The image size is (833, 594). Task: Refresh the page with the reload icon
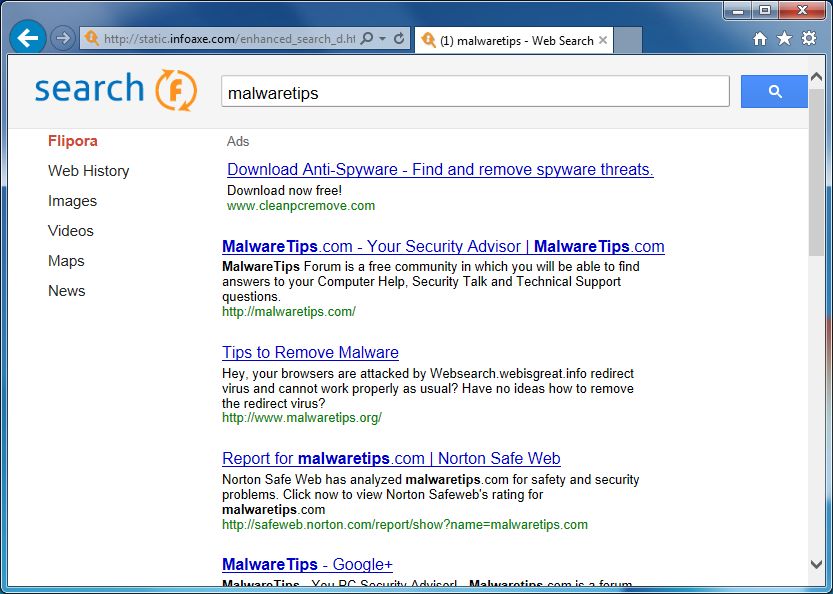click(x=399, y=39)
